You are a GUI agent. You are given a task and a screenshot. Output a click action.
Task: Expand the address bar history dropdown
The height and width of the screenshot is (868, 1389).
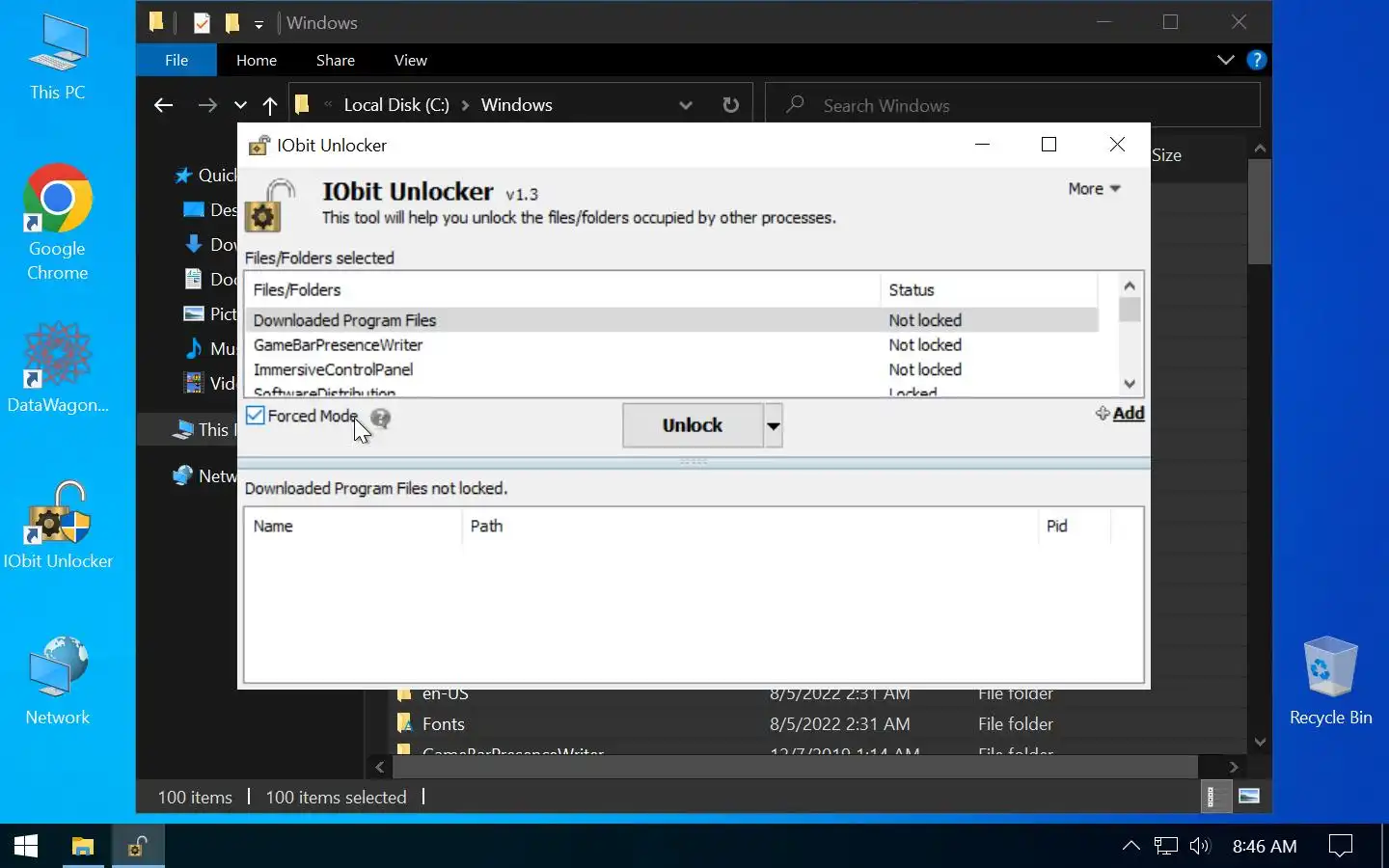coord(686,105)
